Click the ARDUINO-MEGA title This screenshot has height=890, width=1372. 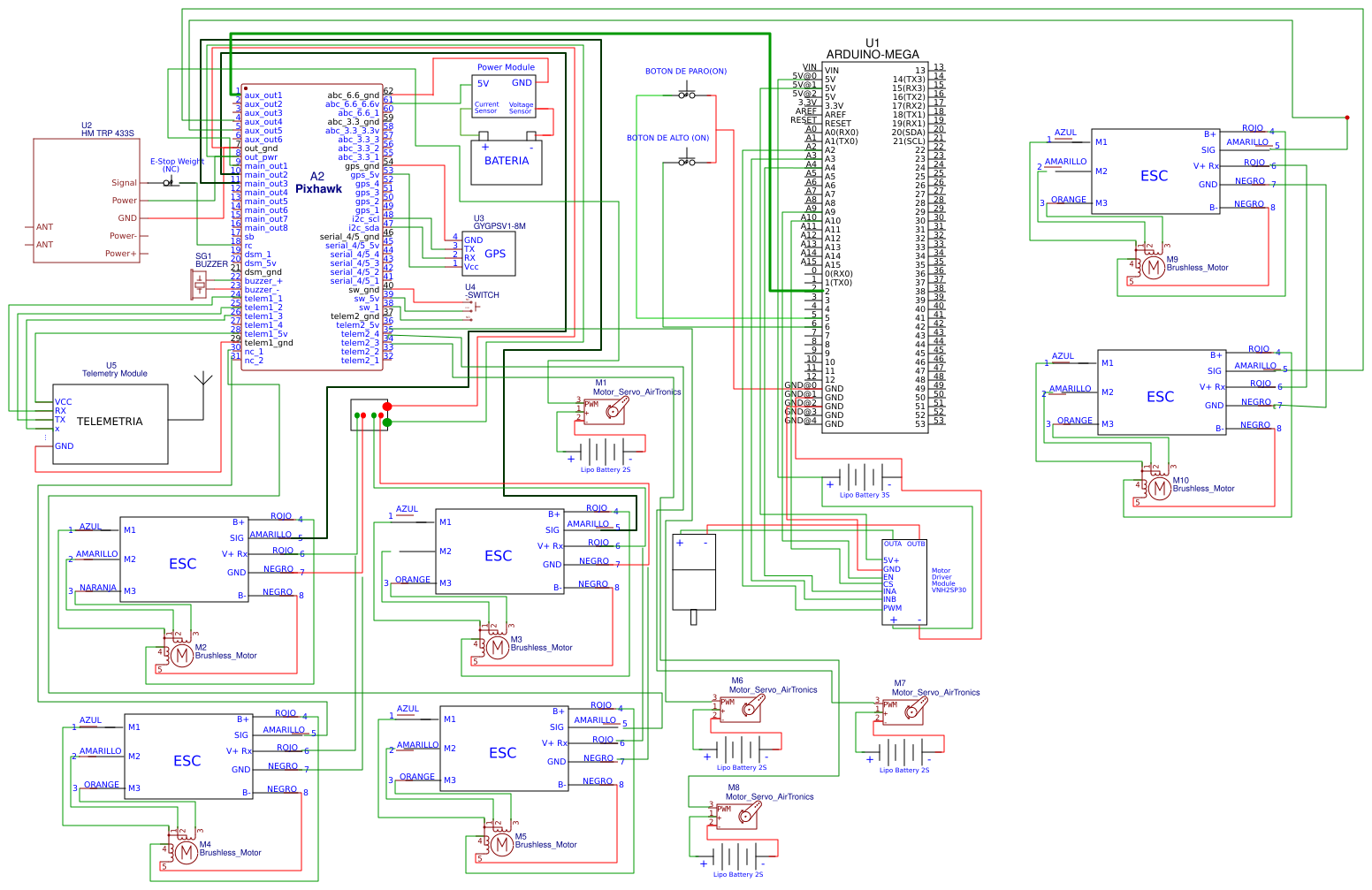(x=873, y=55)
